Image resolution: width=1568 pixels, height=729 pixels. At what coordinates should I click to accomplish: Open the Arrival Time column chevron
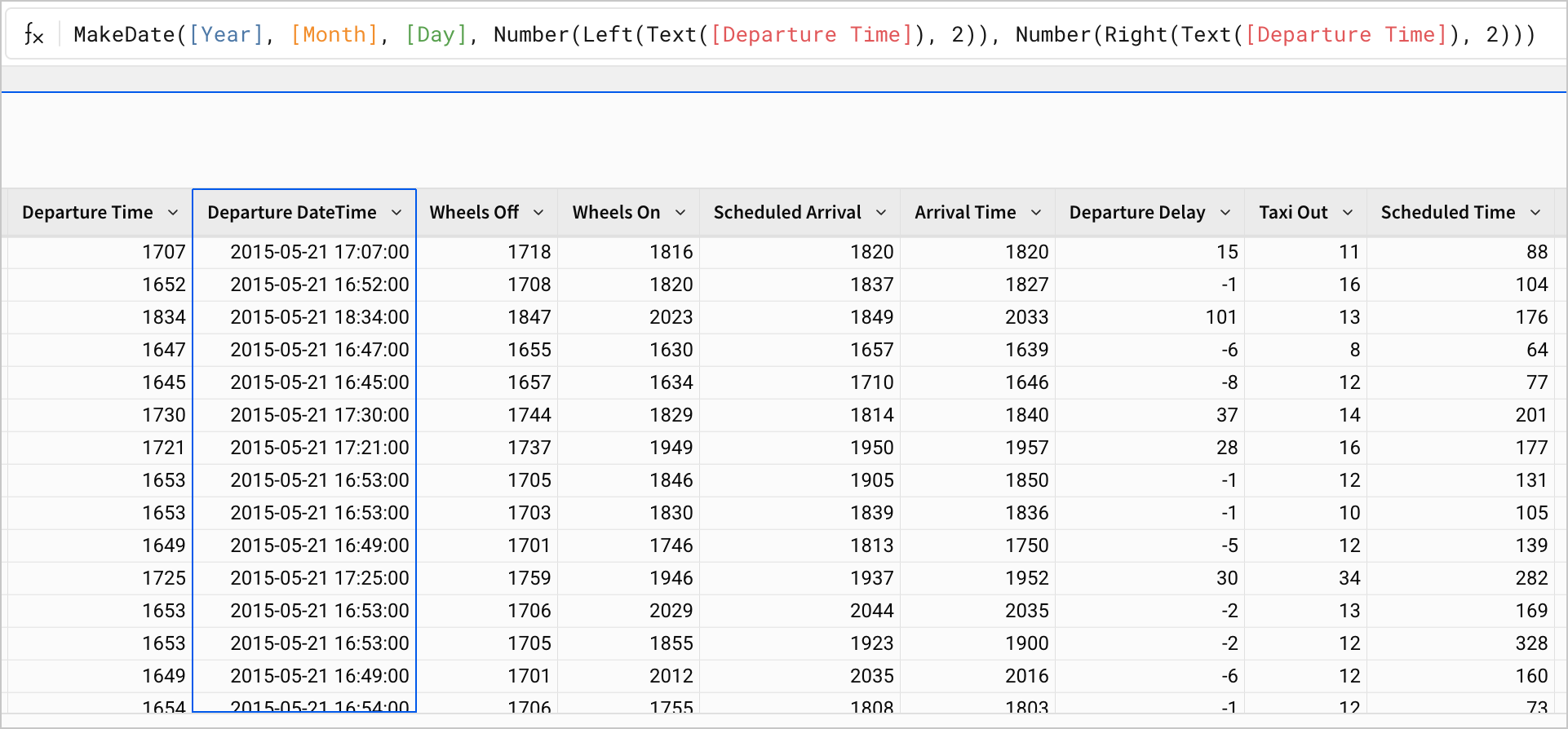(x=1036, y=213)
